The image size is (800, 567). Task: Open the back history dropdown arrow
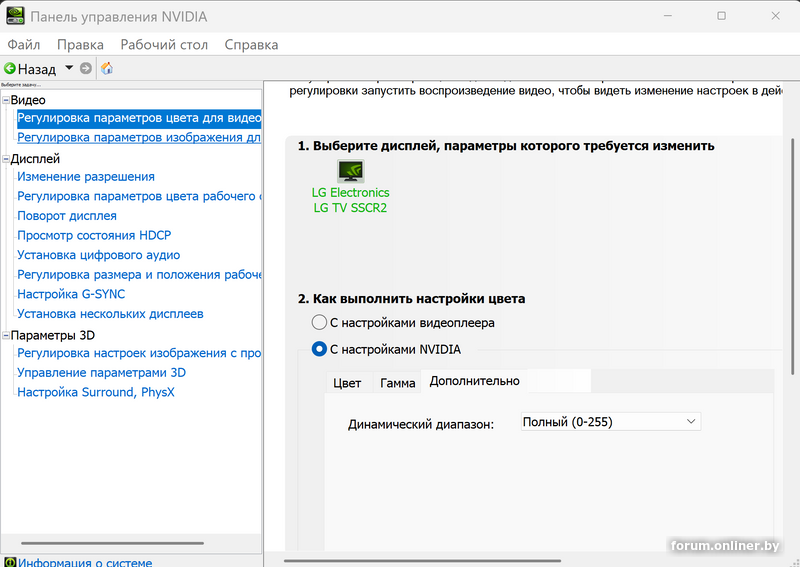tap(69, 68)
